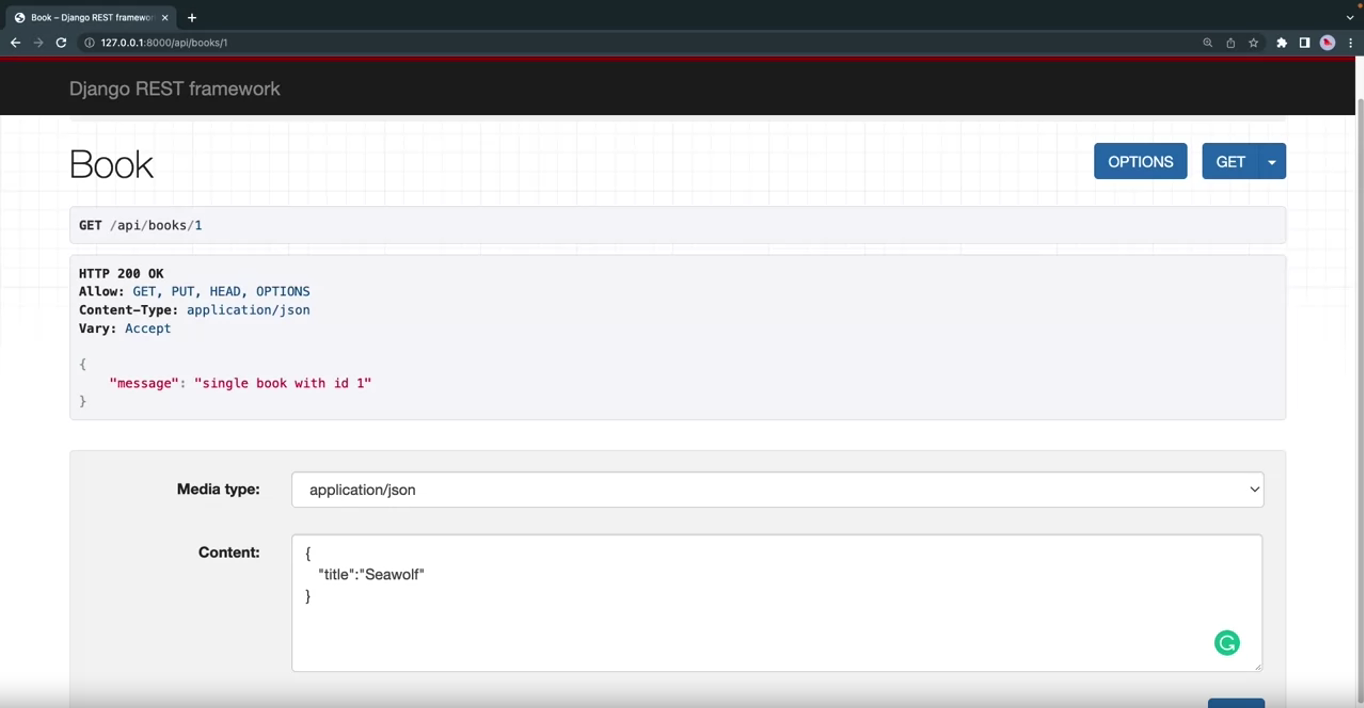This screenshot has height=708, width=1364.
Task: Open the browser side panel icon
Action: (1304, 43)
